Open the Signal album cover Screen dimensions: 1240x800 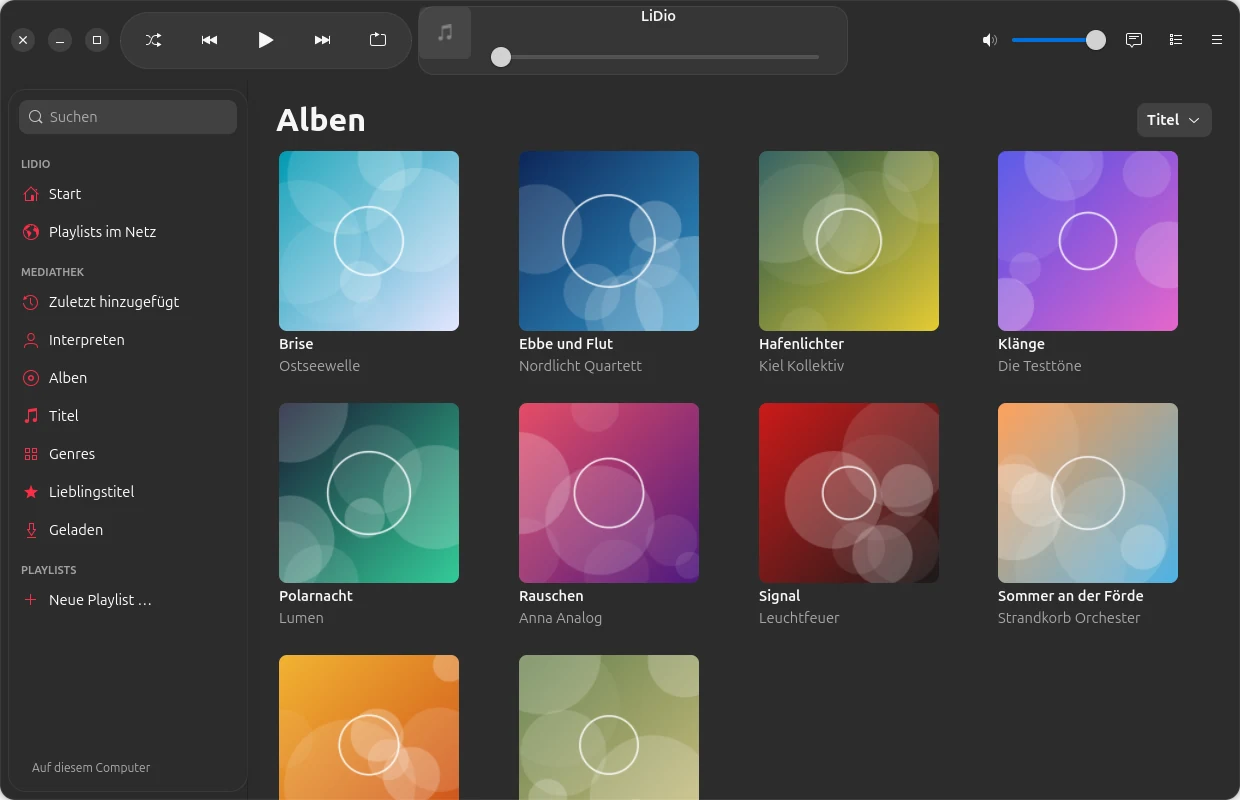coord(849,493)
